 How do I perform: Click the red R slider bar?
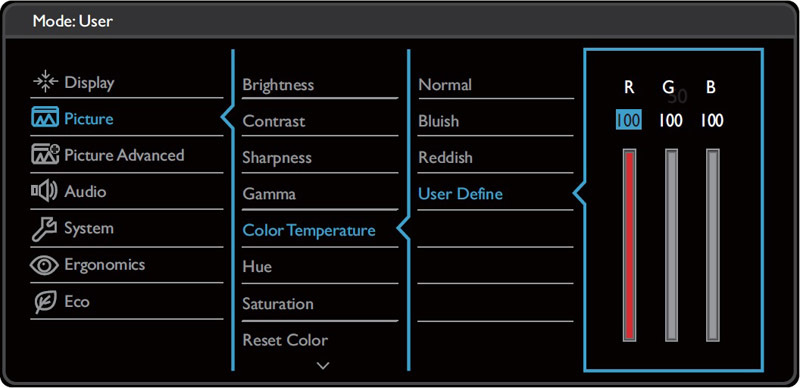(630, 245)
